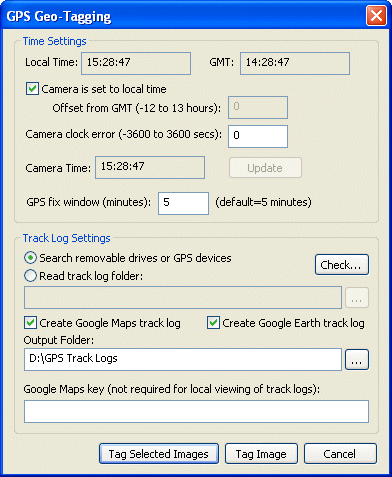Browse for the track log folder
Viewport: 392px width, 477px height.
tap(357, 297)
